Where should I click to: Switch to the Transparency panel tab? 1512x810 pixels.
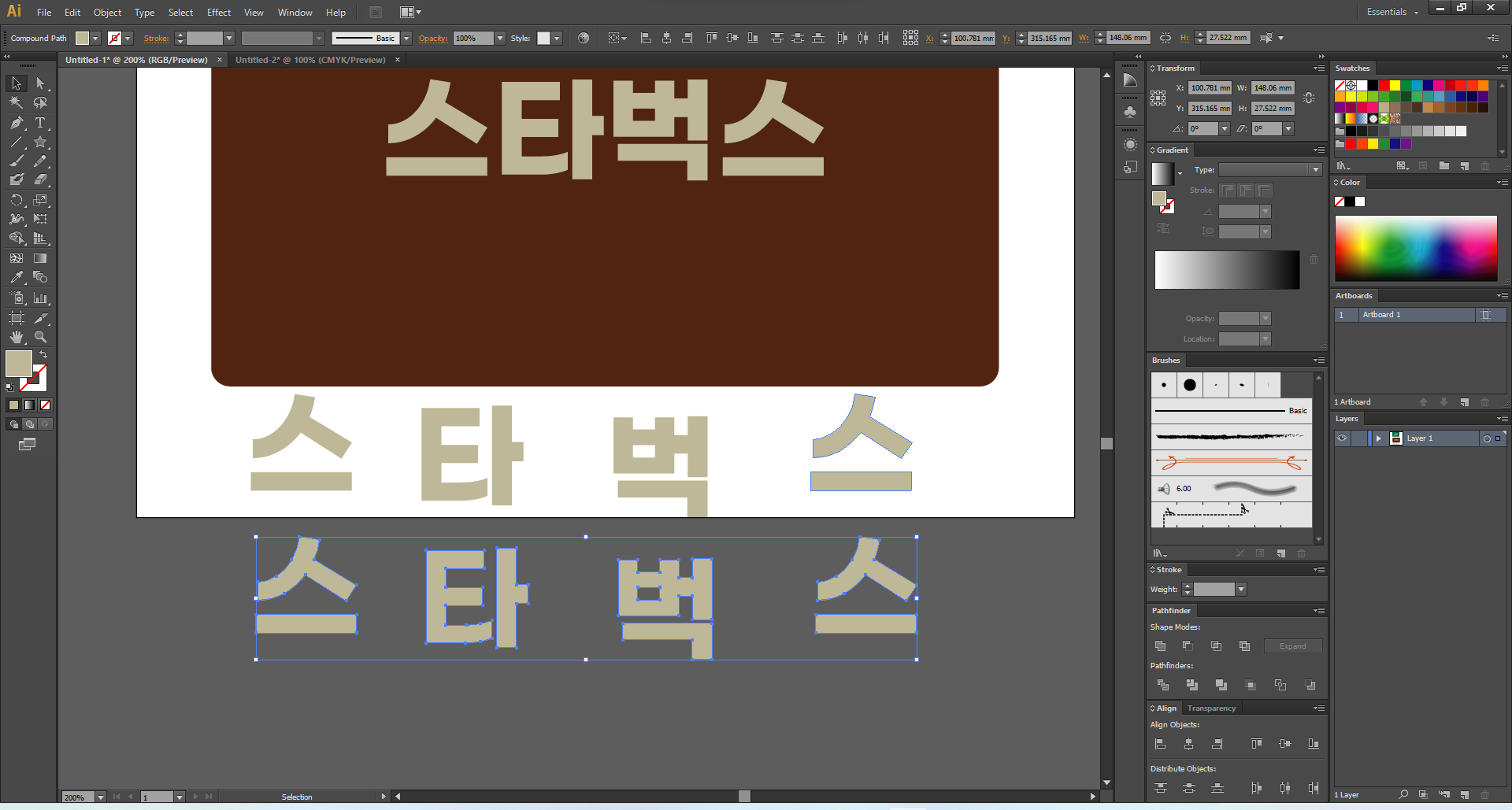(1211, 708)
